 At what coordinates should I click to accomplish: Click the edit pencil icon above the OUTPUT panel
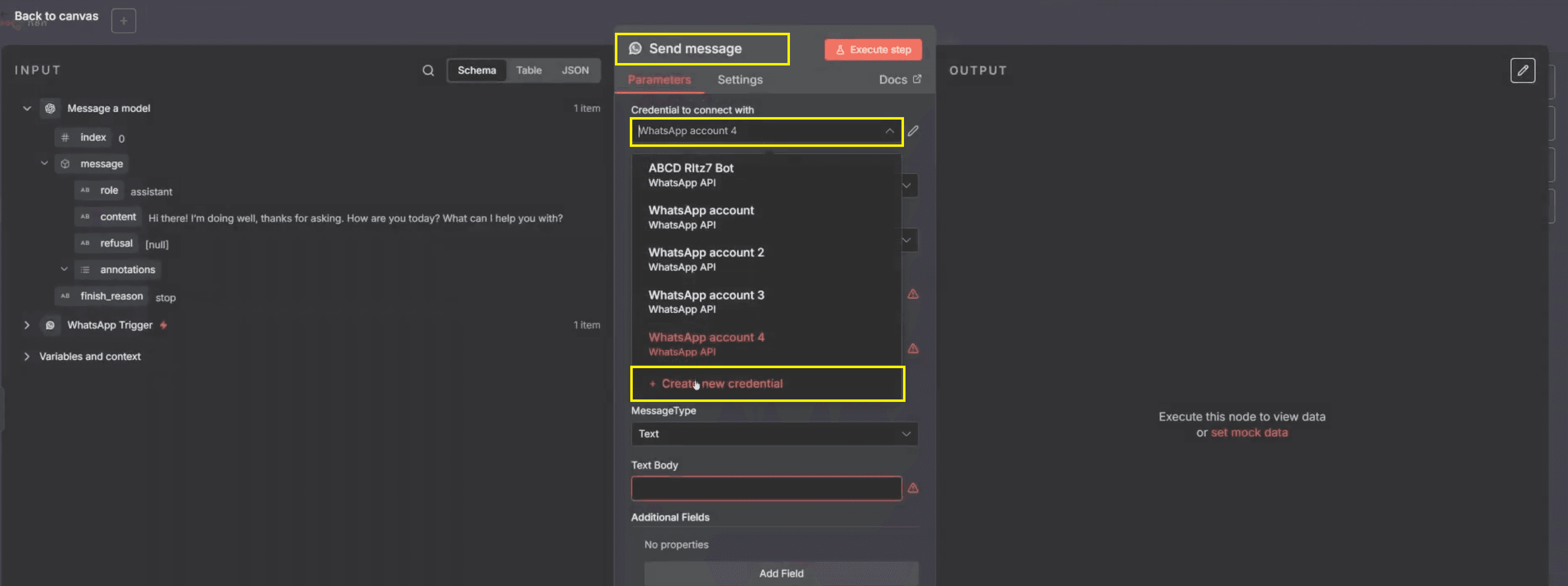click(x=1523, y=70)
